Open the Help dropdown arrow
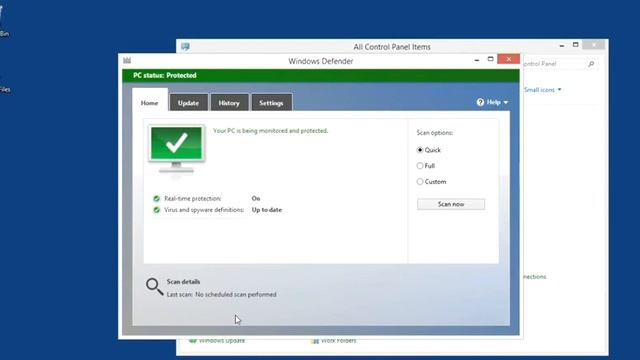 tap(506, 102)
